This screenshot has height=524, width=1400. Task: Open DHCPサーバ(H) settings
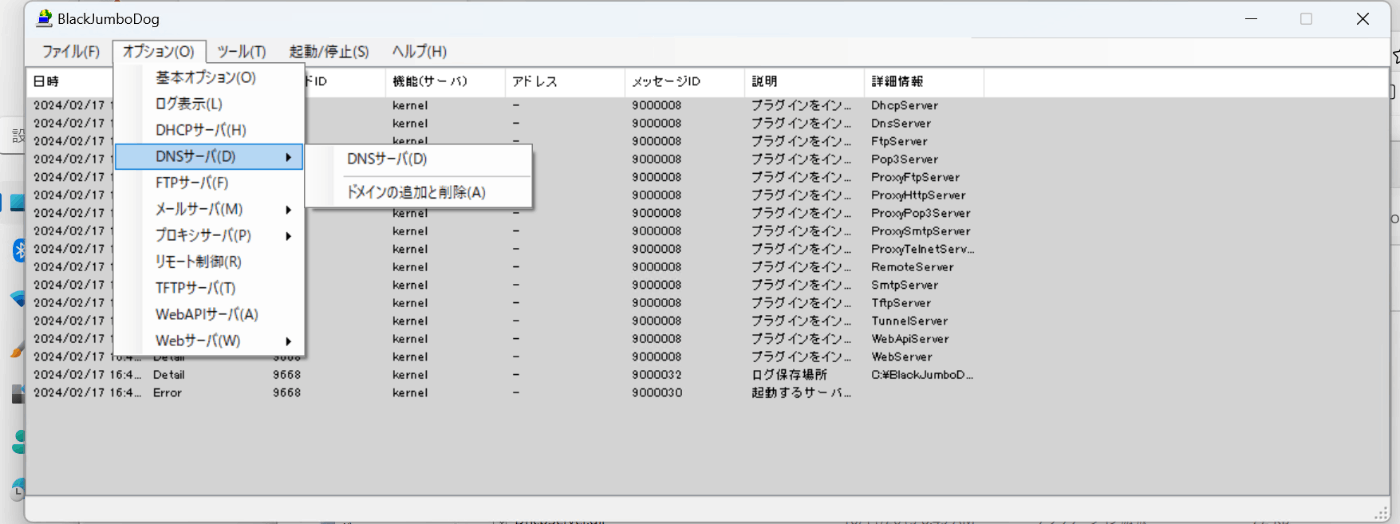point(209,130)
